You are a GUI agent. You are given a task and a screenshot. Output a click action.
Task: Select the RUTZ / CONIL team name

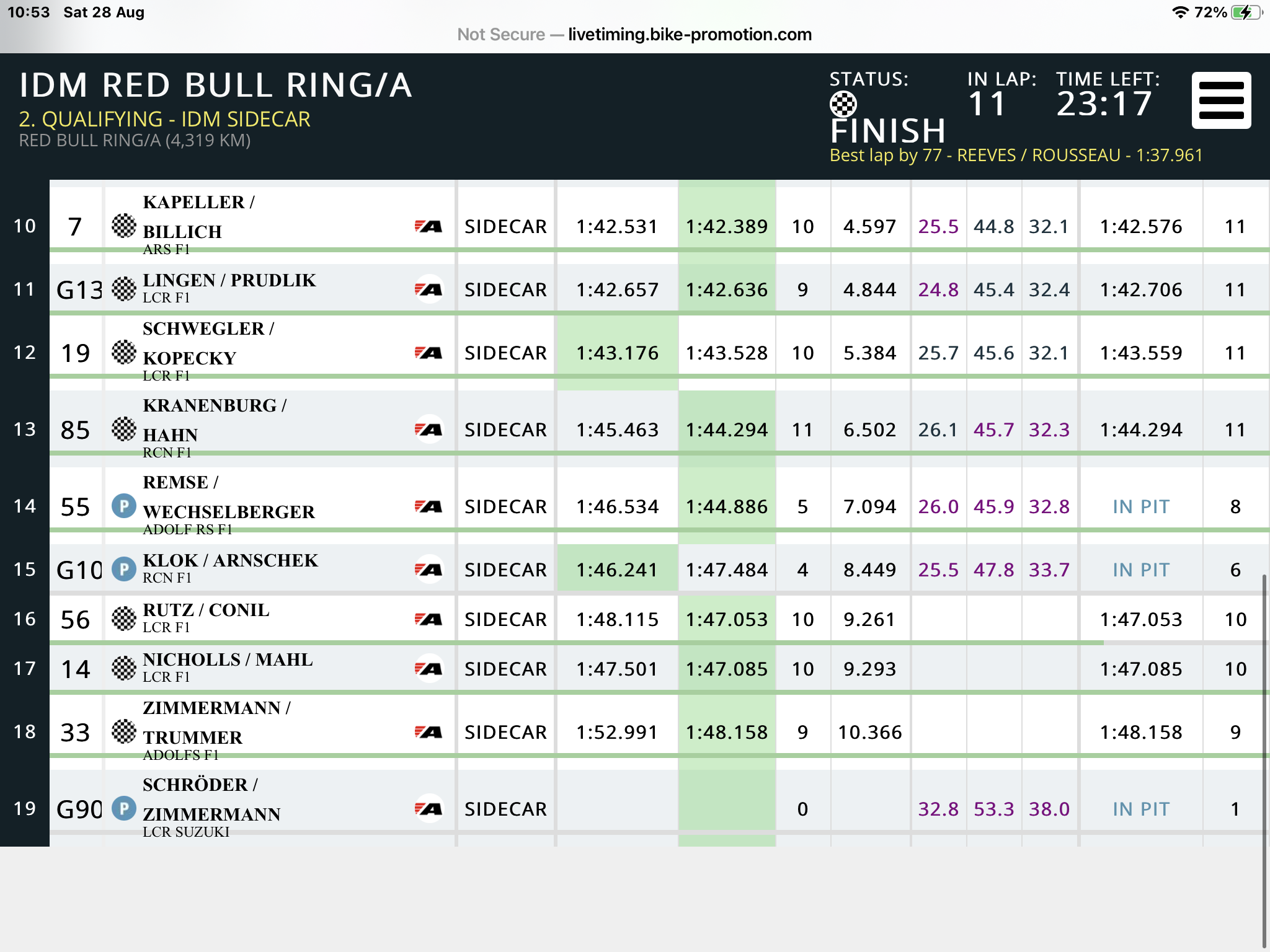click(x=206, y=610)
